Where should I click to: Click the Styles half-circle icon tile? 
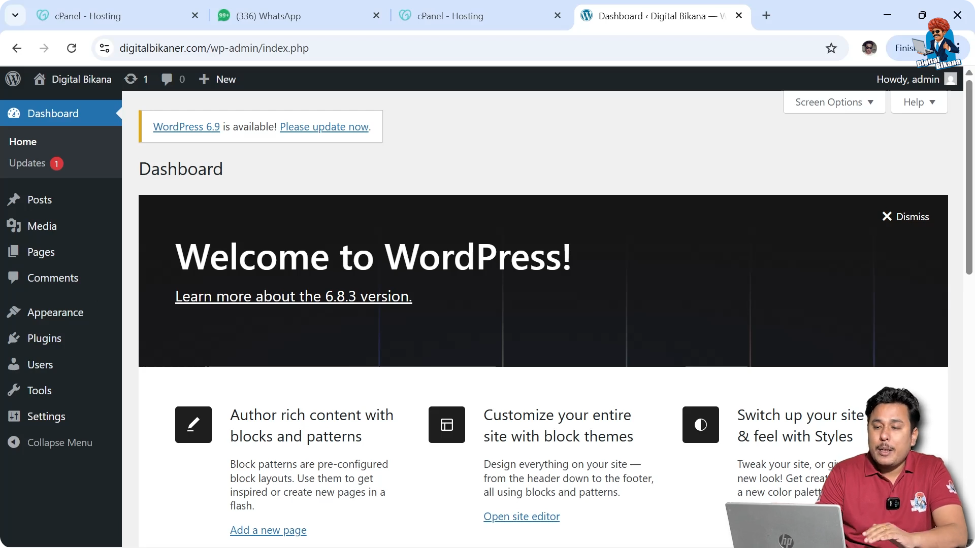700,425
